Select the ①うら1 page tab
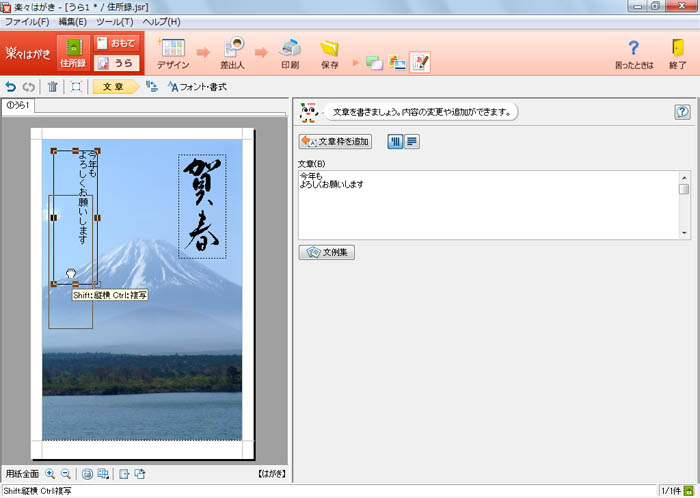Image resolution: width=700 pixels, height=498 pixels. click(x=18, y=105)
